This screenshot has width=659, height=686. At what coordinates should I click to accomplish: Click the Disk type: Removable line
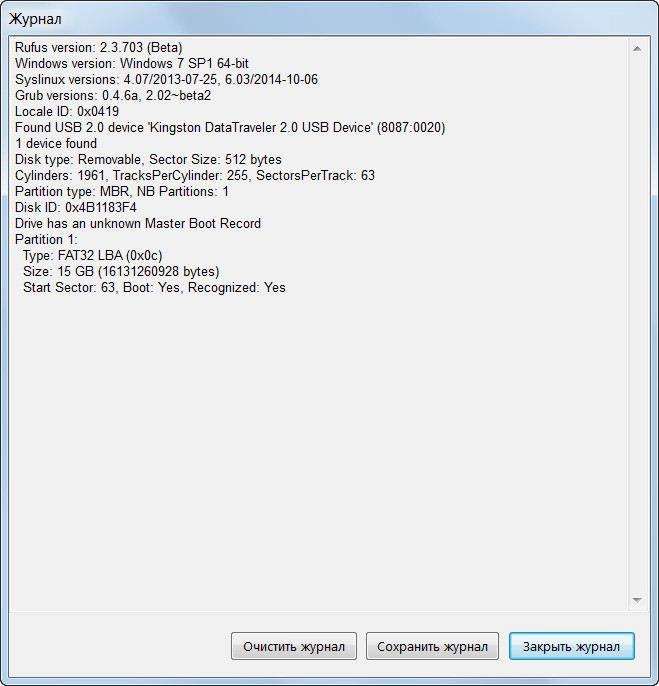click(148, 159)
